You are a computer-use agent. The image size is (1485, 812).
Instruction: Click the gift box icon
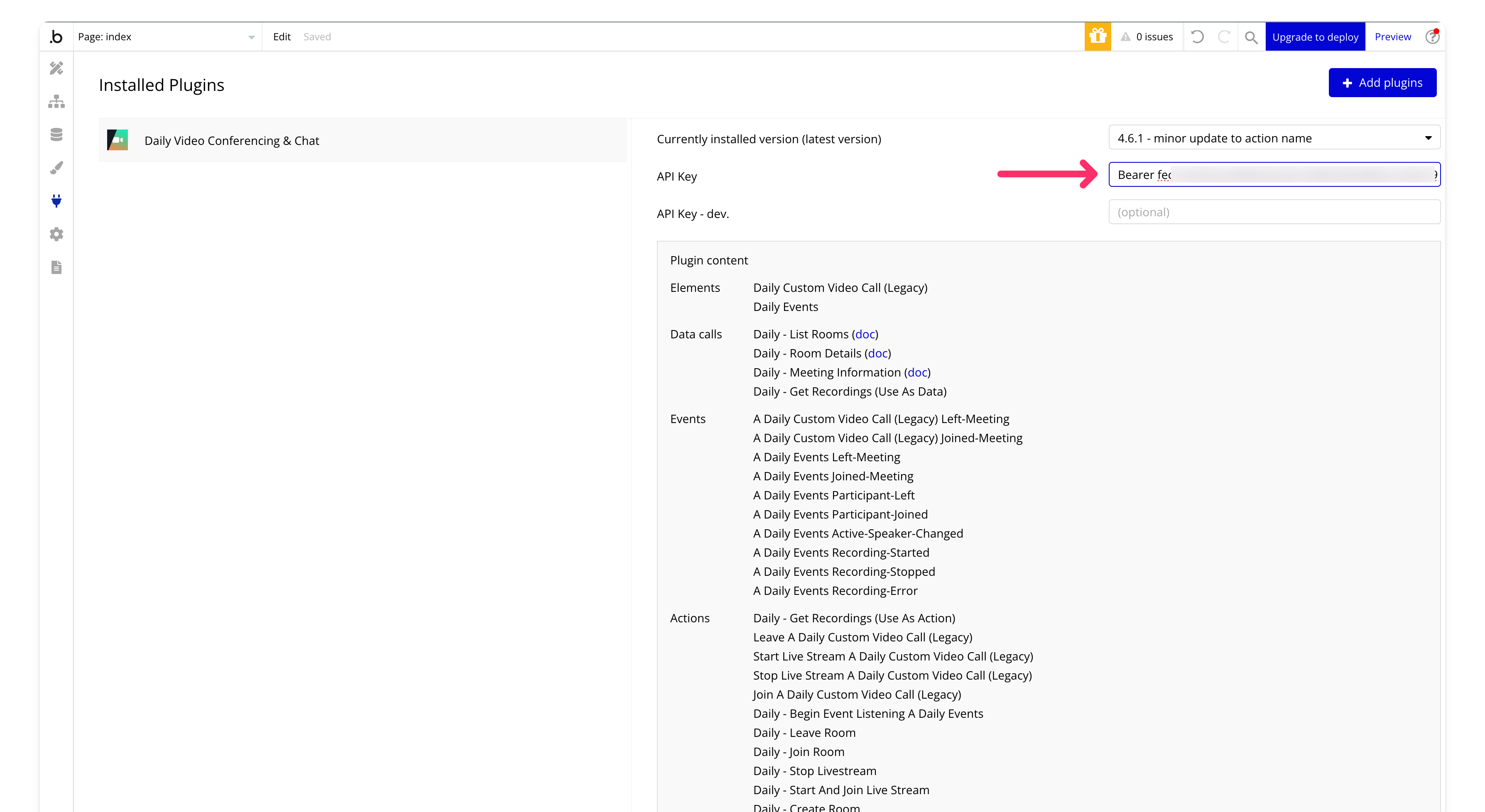tap(1098, 37)
